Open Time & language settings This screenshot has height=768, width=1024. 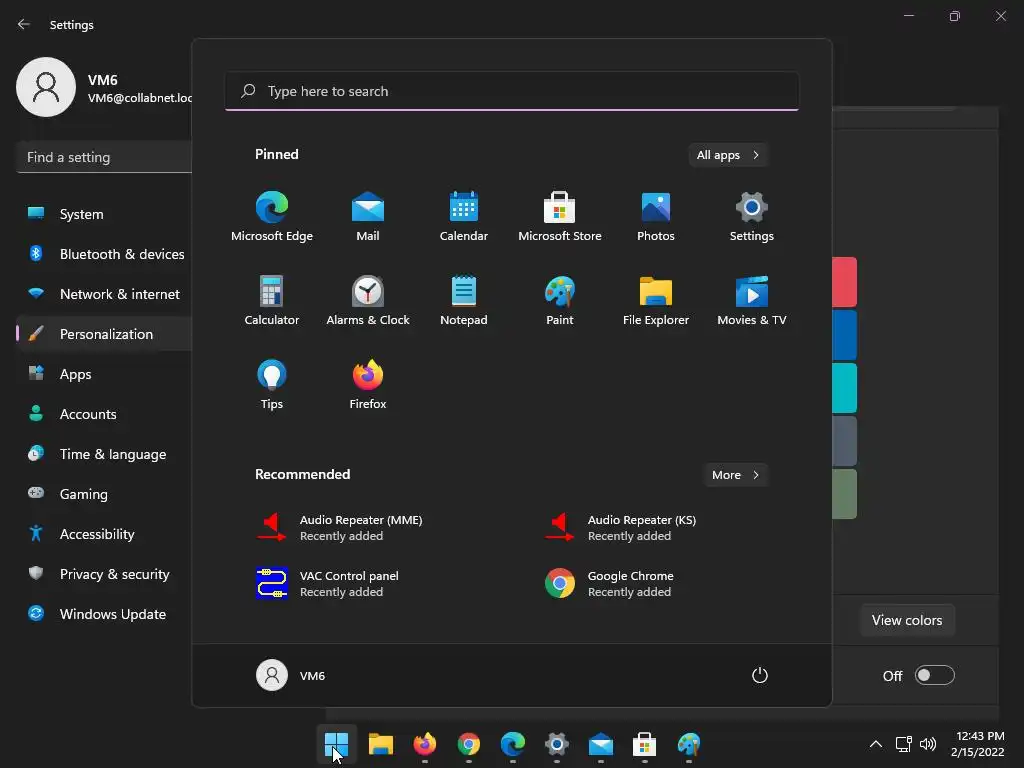tap(104, 454)
